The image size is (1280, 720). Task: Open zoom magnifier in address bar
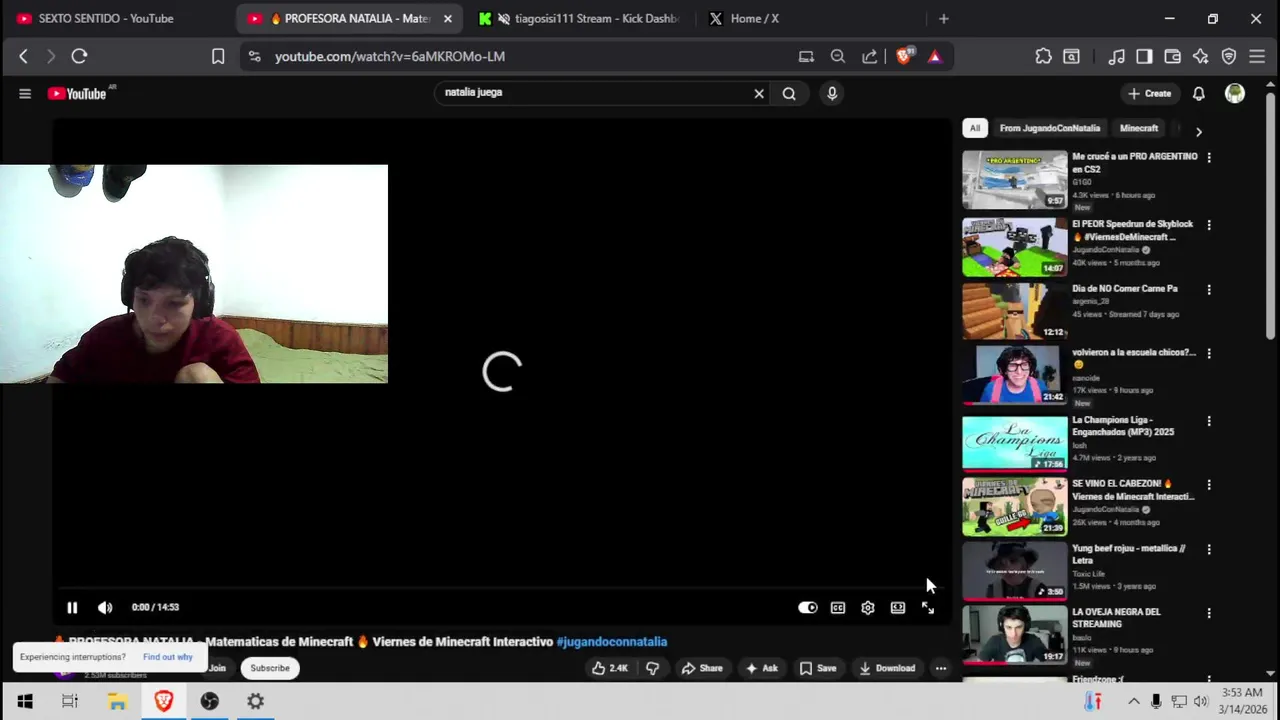point(838,56)
